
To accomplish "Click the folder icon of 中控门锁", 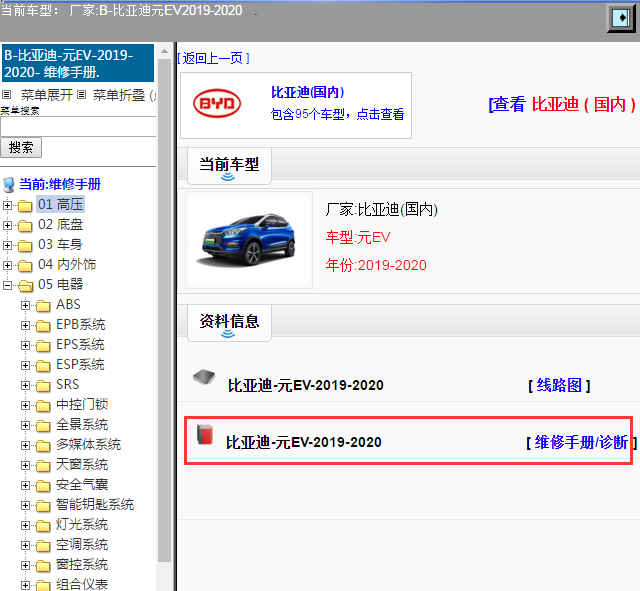I will [x=43, y=406].
